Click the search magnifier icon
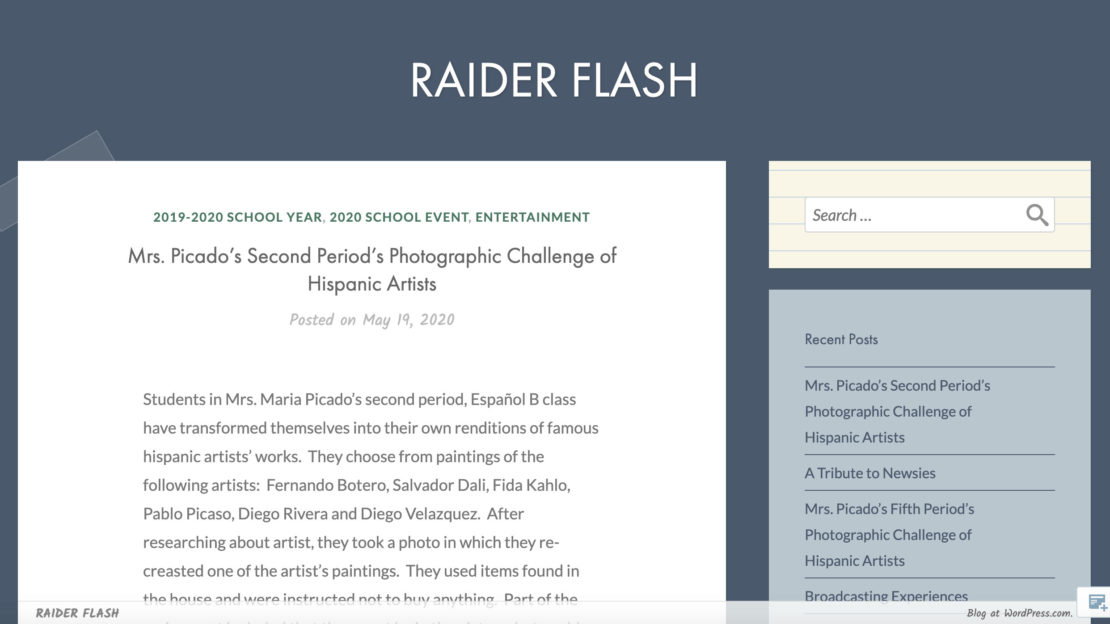This screenshot has height=624, width=1110. [1037, 215]
